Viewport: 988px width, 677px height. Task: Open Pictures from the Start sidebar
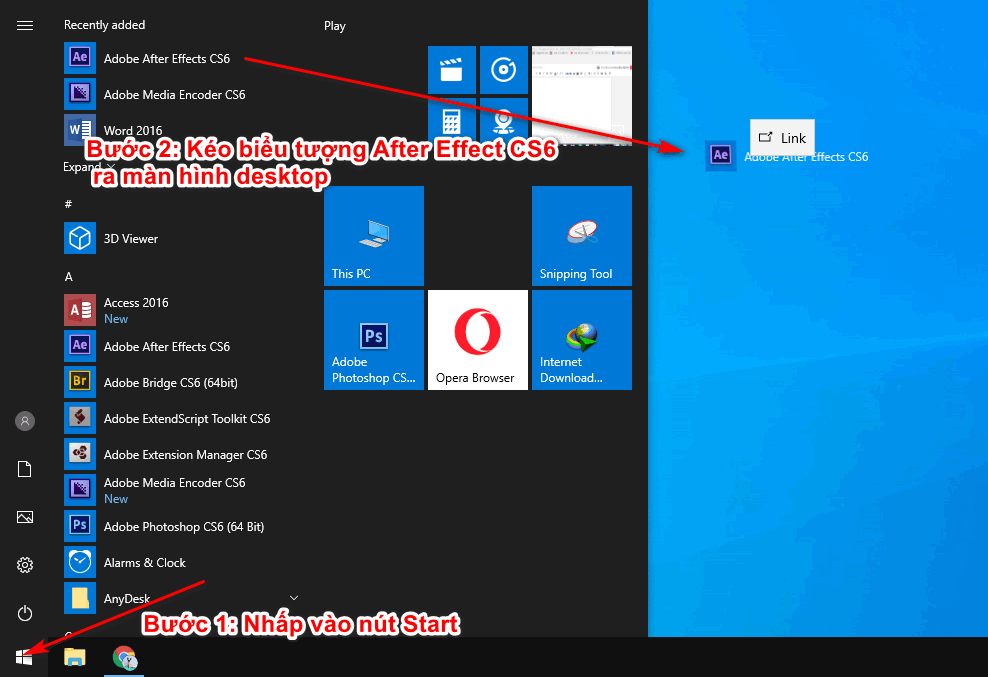(25, 517)
